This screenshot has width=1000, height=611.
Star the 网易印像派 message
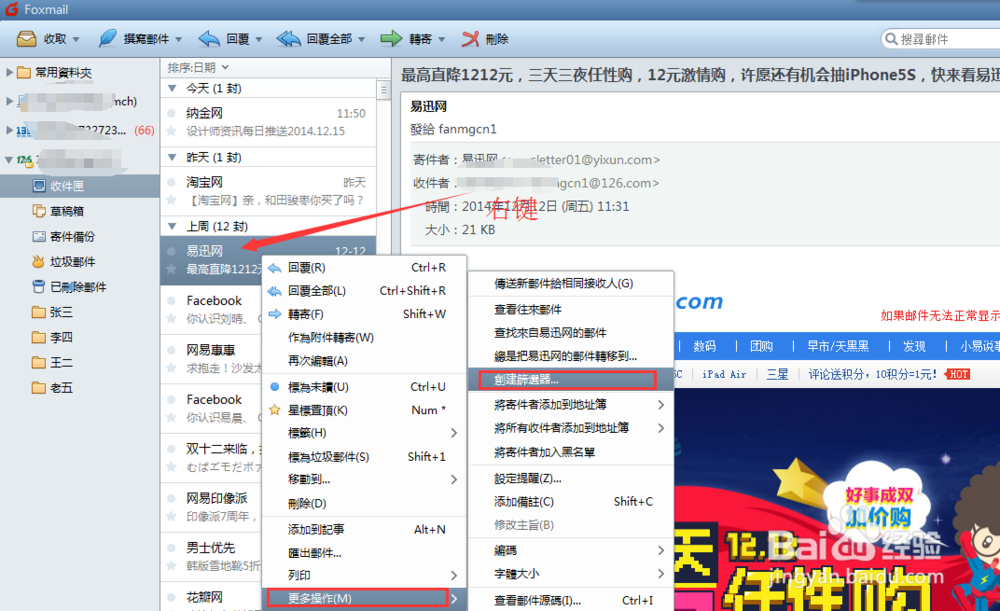point(171,517)
